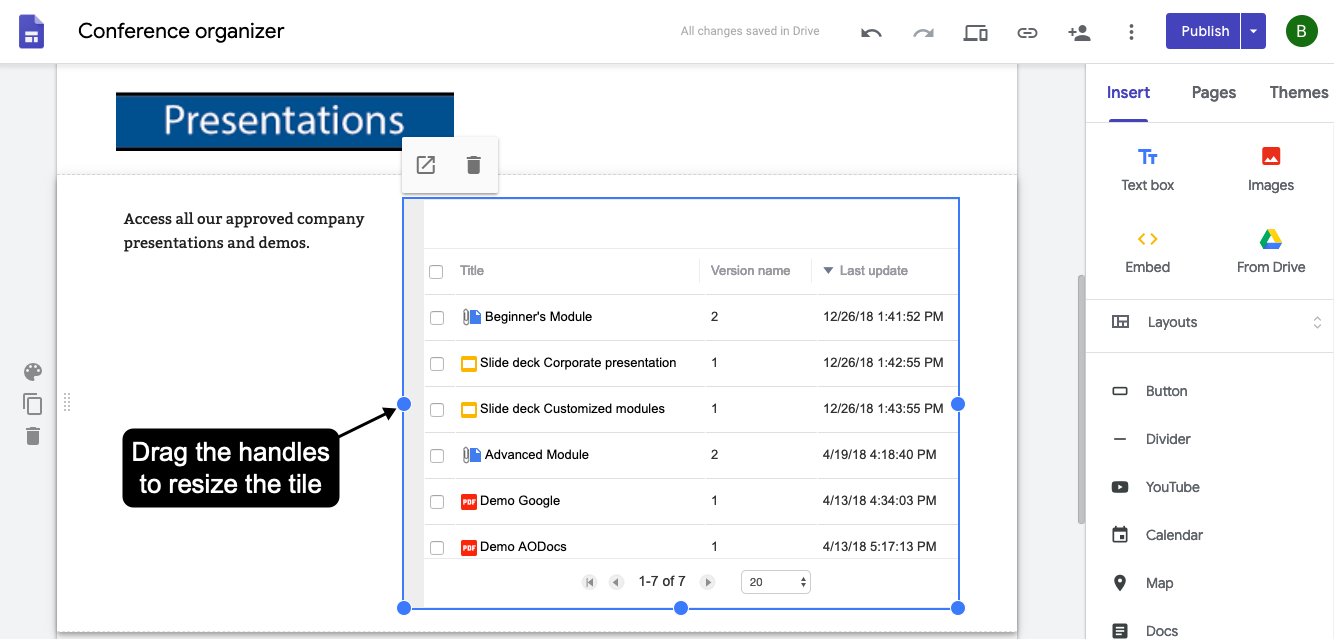Insert a Text box

click(x=1147, y=168)
